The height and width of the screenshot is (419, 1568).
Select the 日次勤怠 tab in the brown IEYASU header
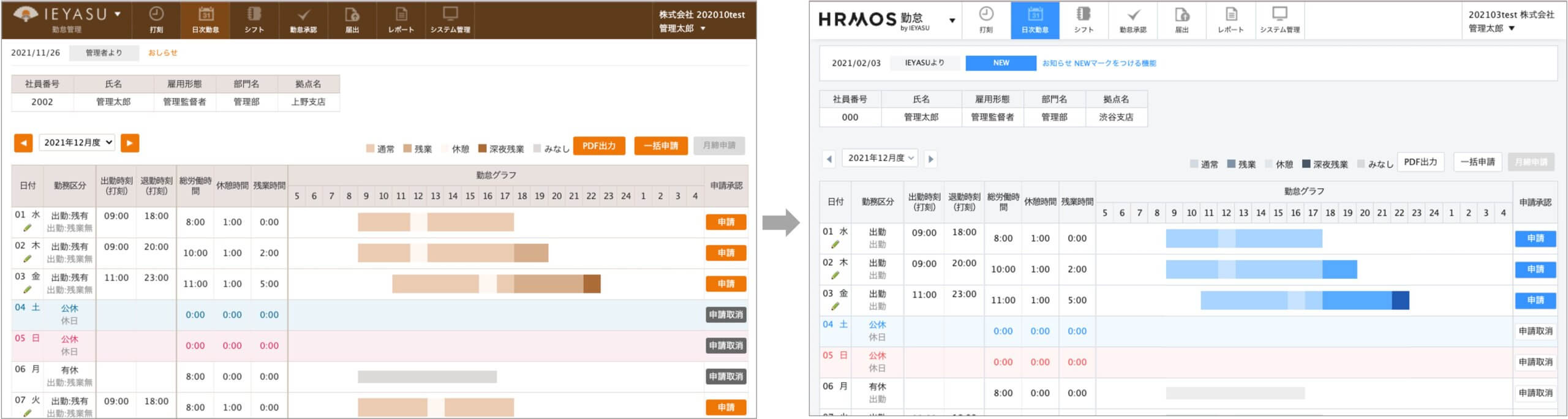[x=205, y=20]
